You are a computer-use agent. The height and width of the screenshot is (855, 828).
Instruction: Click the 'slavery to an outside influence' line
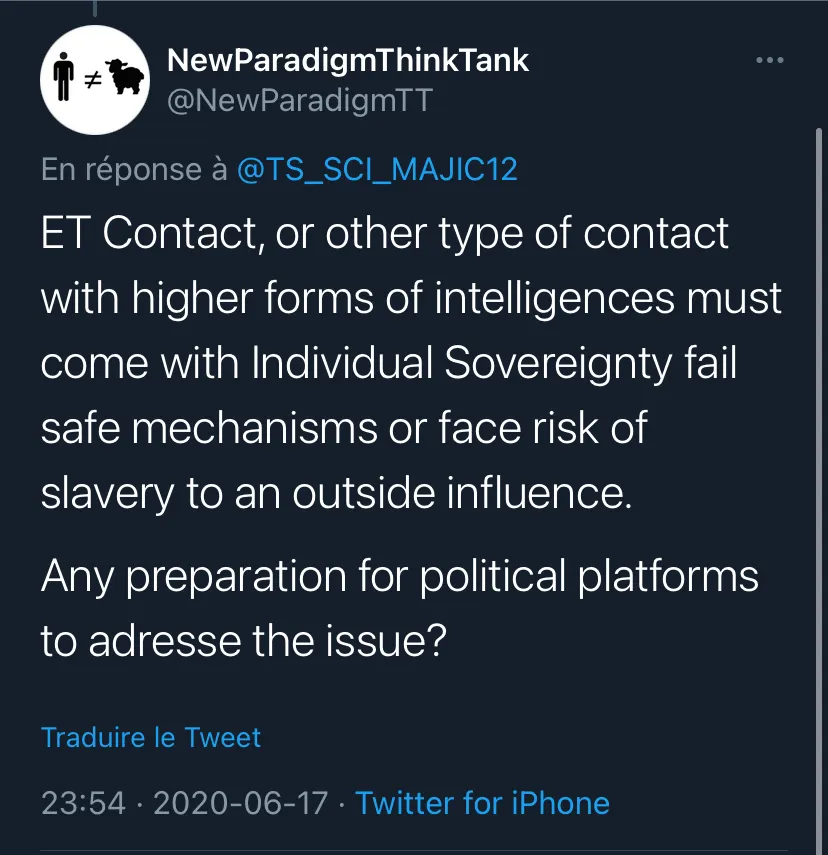click(337, 494)
